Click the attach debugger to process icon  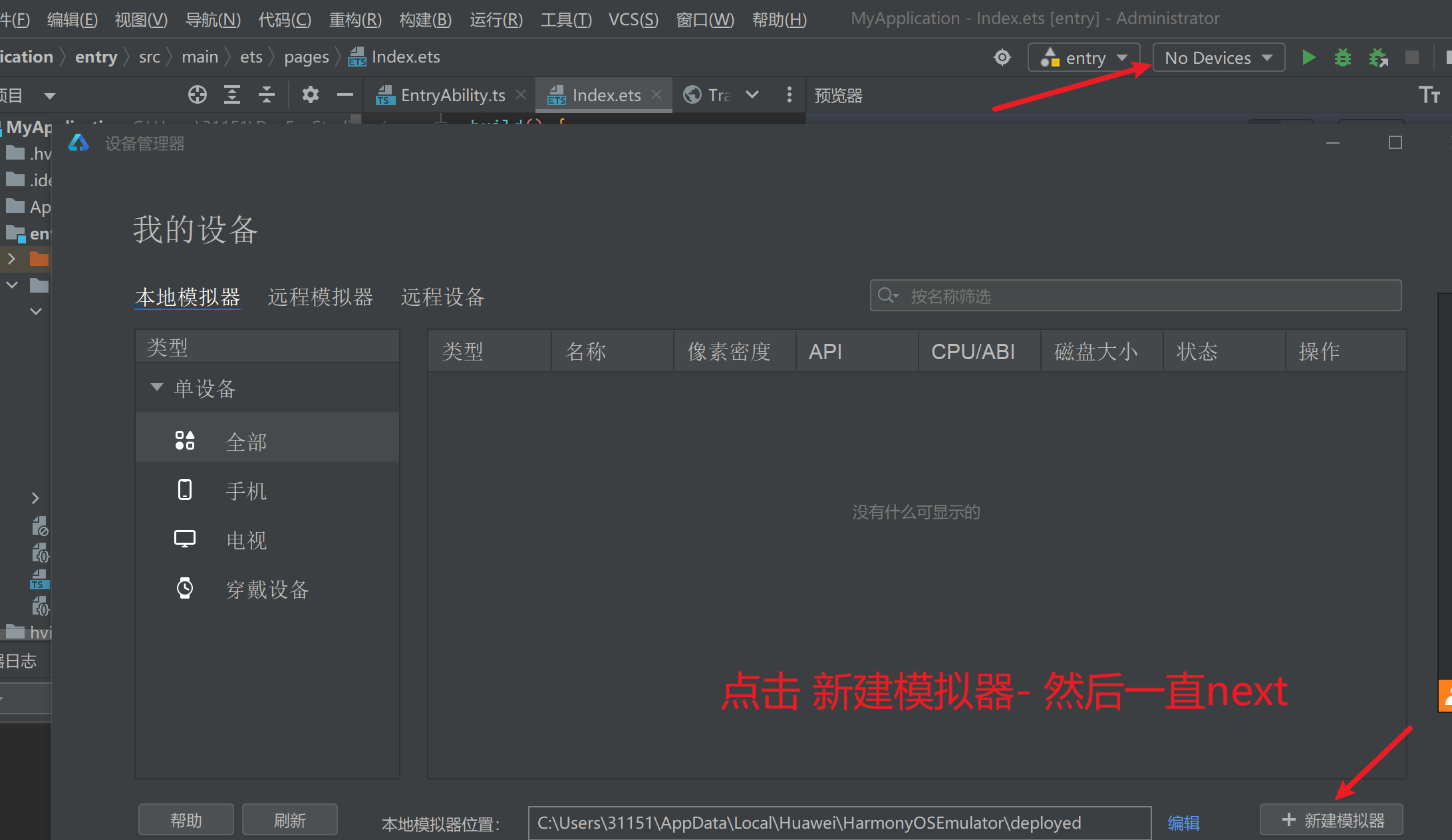pos(1378,58)
